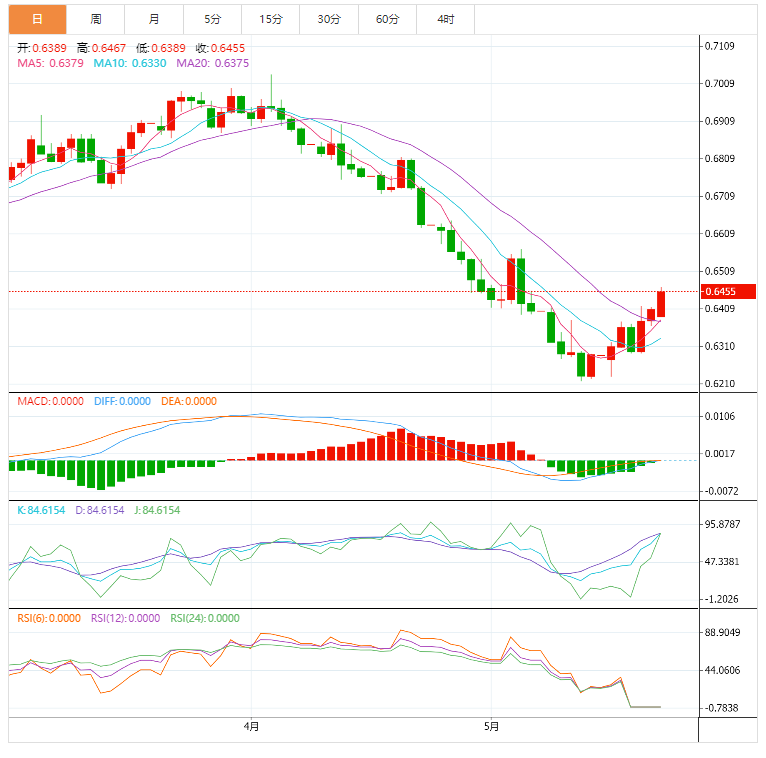
Task: Select the 日 daily timeframe tab
Action: pyautogui.click(x=37, y=19)
